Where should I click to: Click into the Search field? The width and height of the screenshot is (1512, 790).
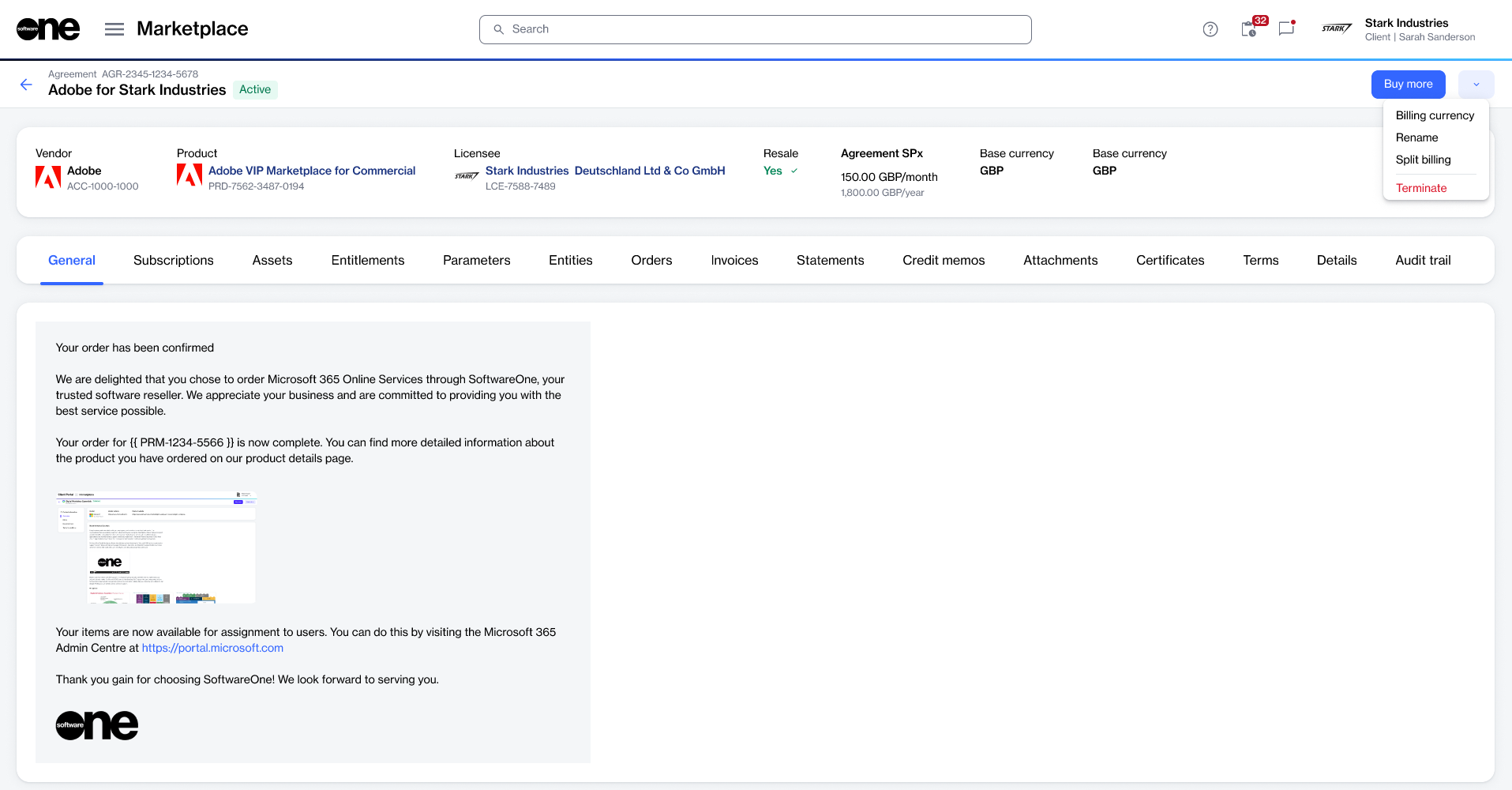pyautogui.click(x=755, y=29)
